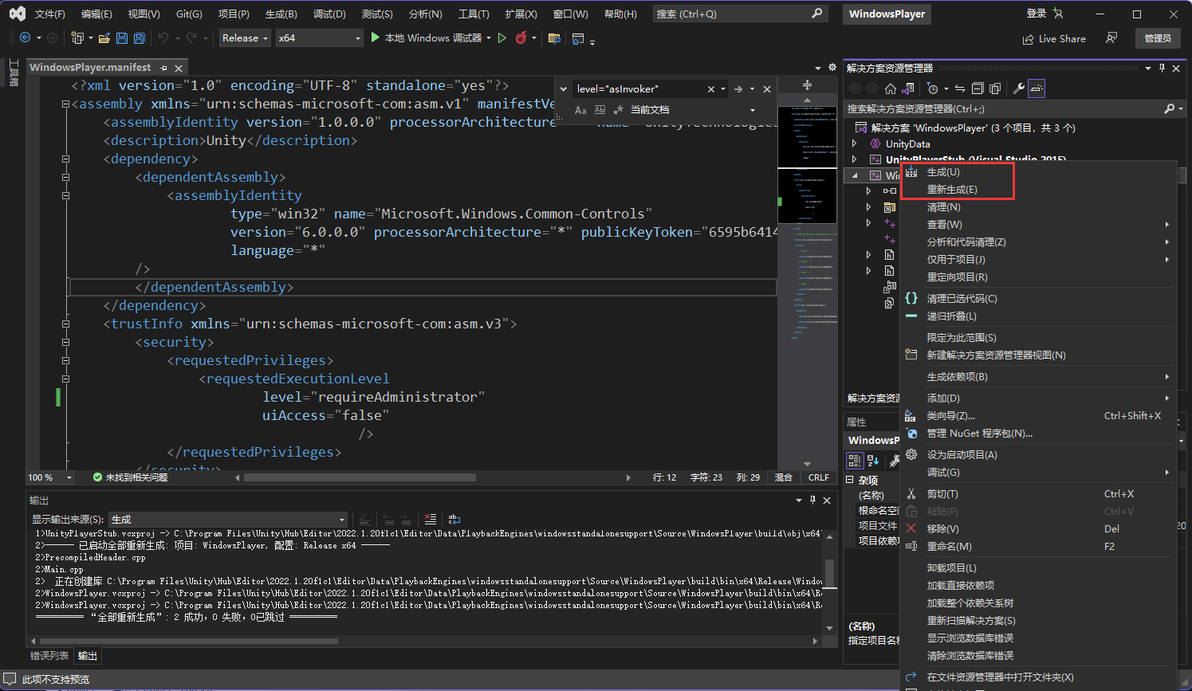Screen dimensions: 1192x691
Task: Toggle Match Case option in find box
Action: click(x=580, y=110)
